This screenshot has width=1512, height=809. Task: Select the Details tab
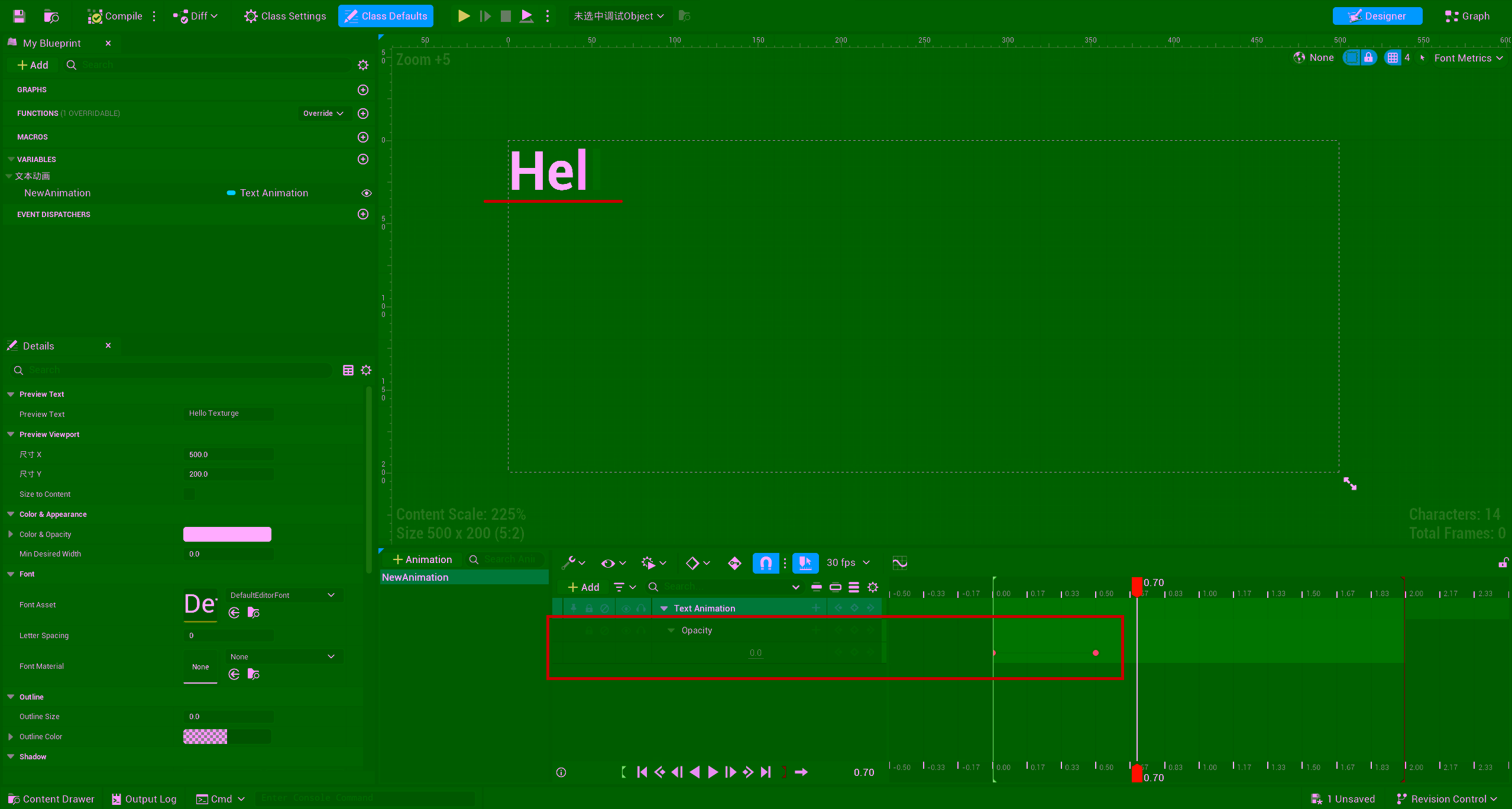[x=38, y=346]
